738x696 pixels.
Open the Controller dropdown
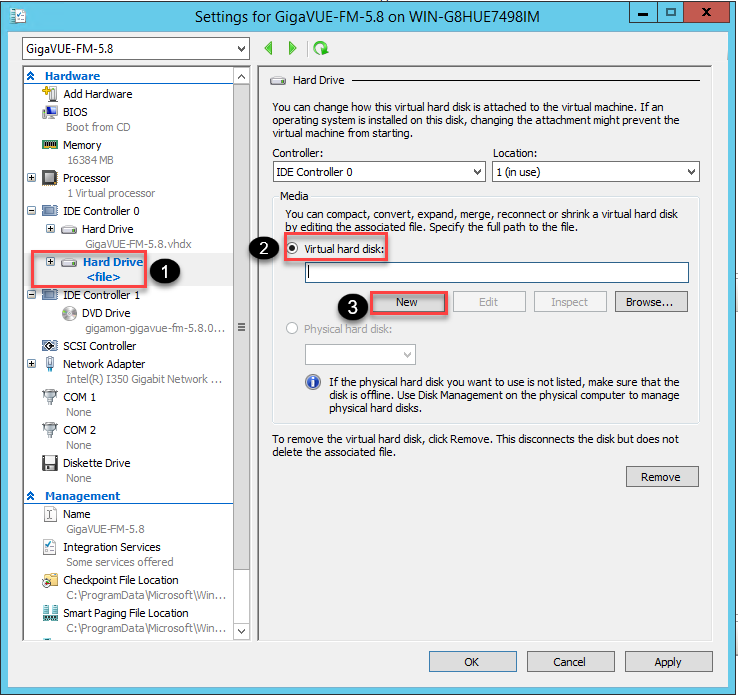point(379,172)
